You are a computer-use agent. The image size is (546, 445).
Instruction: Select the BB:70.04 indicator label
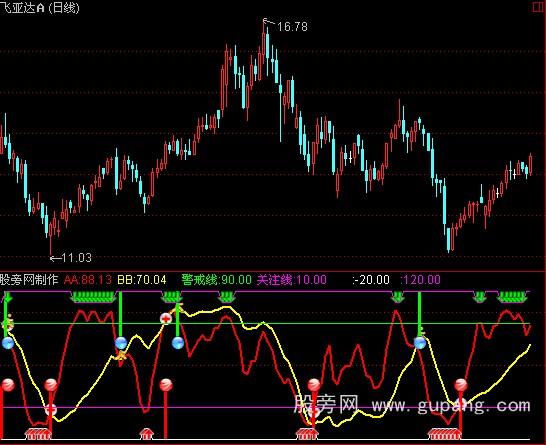click(142, 280)
